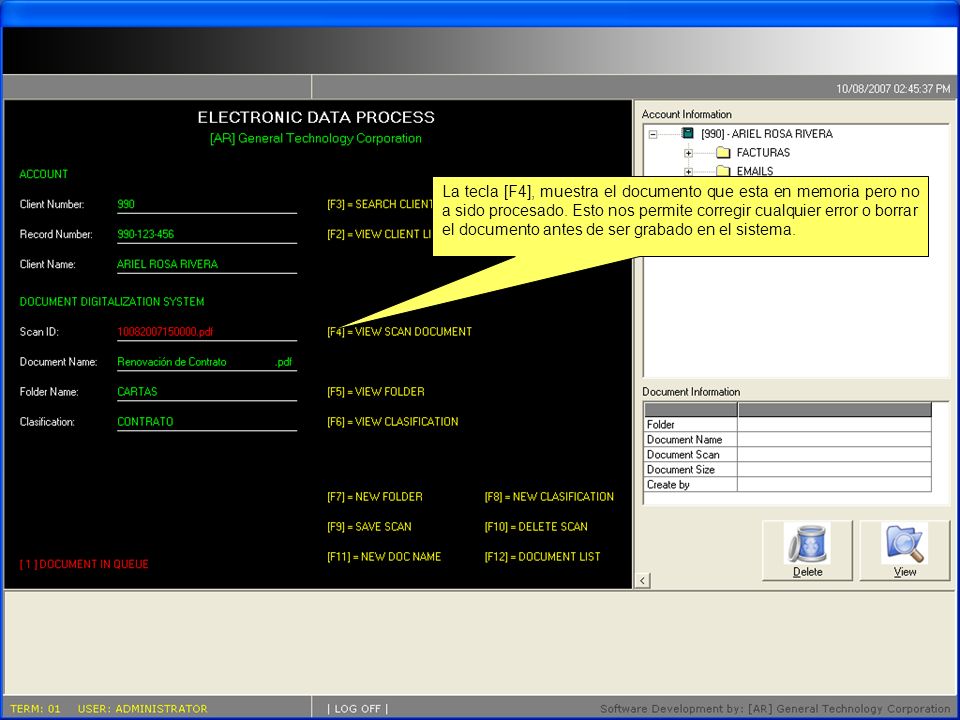Select the Document Scan row in table
Viewport: 960px width, 720px height.
click(x=788, y=454)
